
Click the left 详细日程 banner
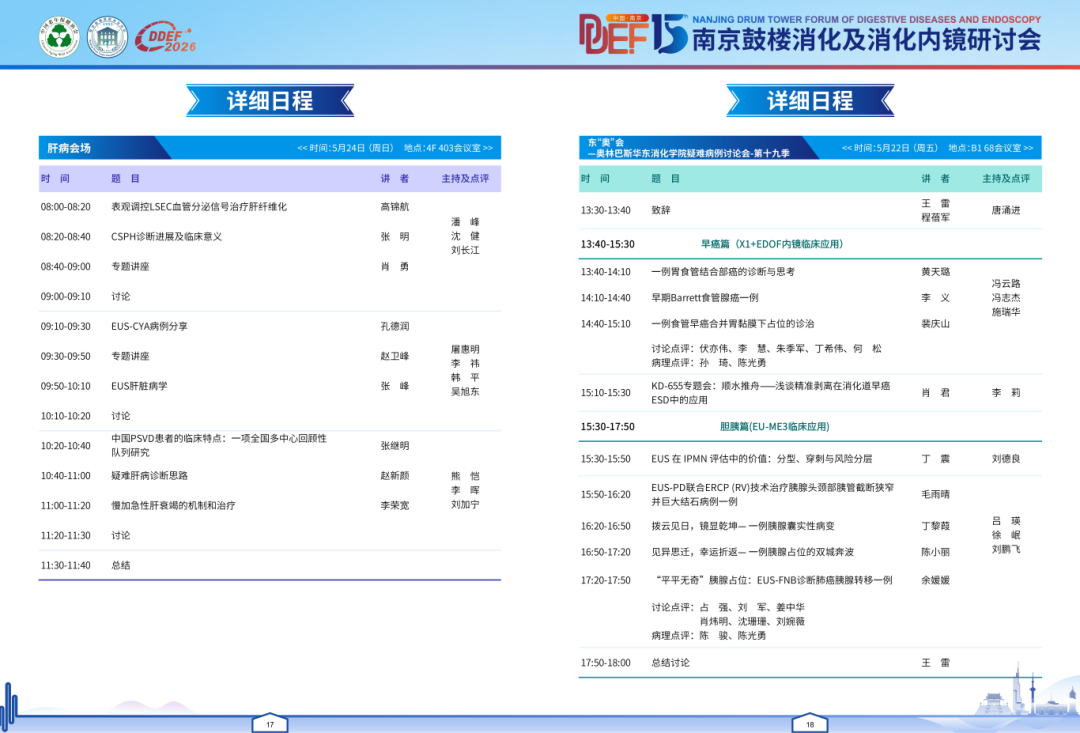(x=270, y=101)
